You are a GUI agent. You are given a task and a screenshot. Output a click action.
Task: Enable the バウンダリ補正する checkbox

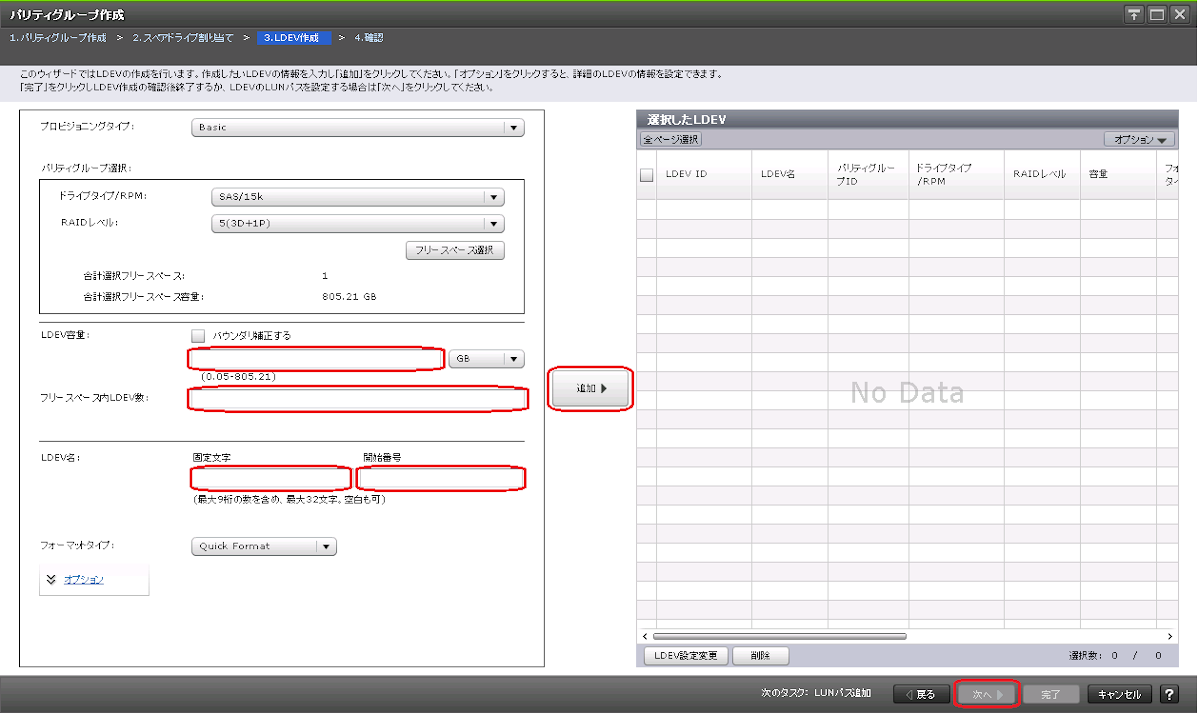click(x=198, y=336)
